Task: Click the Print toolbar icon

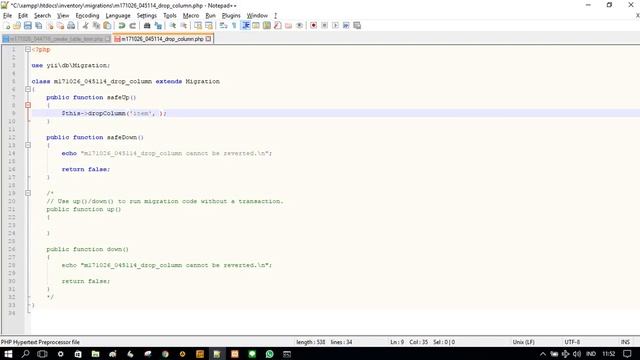Action: [71, 26]
